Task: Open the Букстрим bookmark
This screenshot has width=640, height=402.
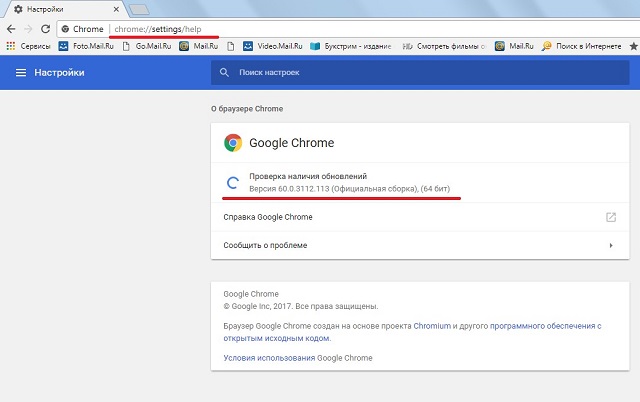Action: tap(351, 46)
